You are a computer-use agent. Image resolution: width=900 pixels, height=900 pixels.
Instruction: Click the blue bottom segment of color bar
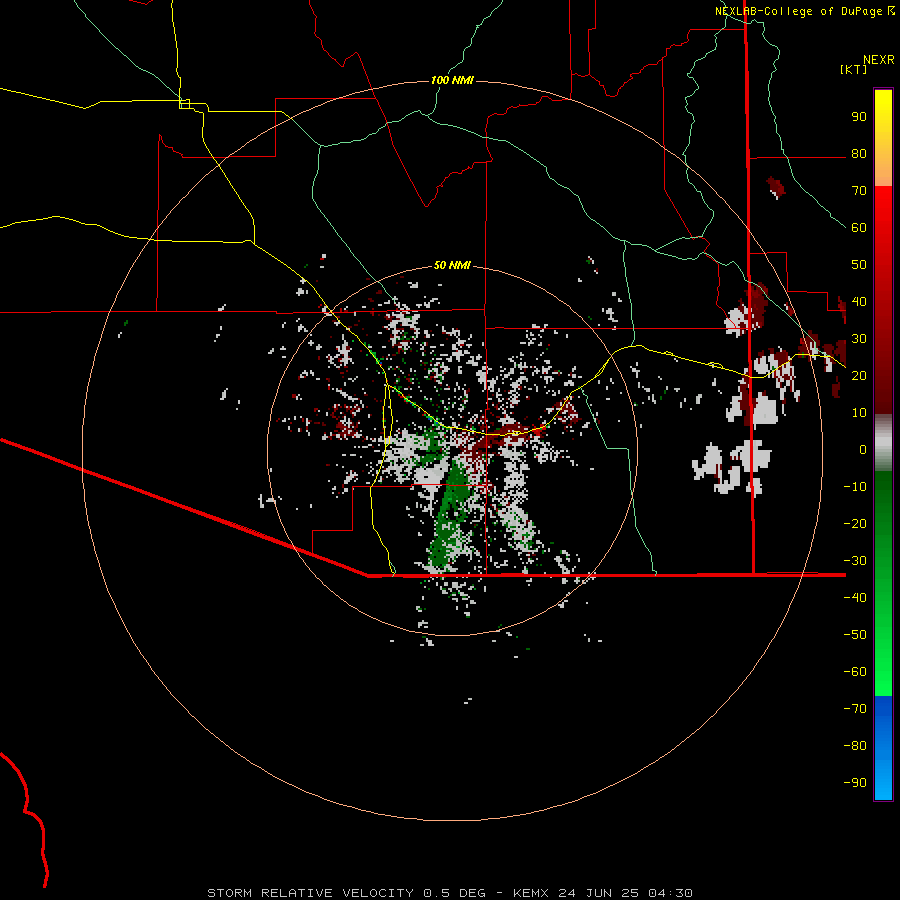883,747
